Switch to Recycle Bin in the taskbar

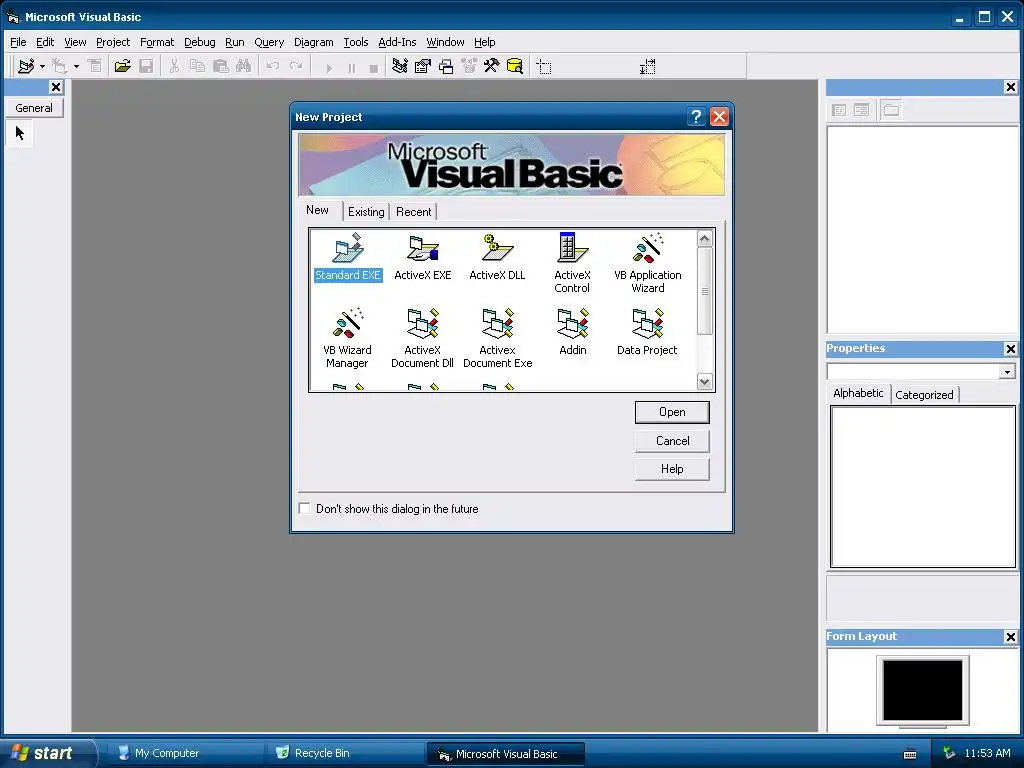point(344,754)
